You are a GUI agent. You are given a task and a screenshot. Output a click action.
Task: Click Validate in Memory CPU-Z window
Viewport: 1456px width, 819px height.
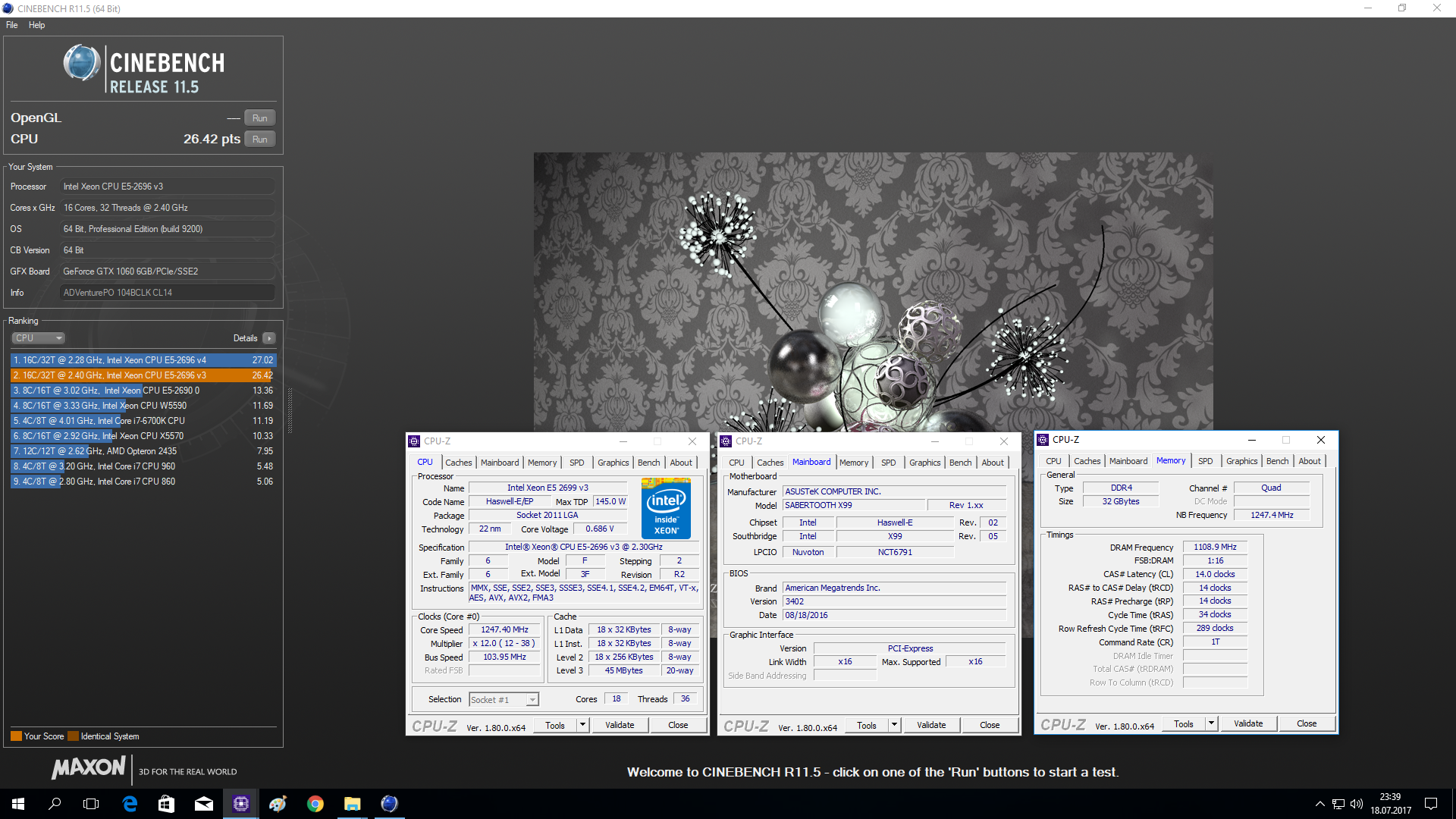pos(1248,724)
